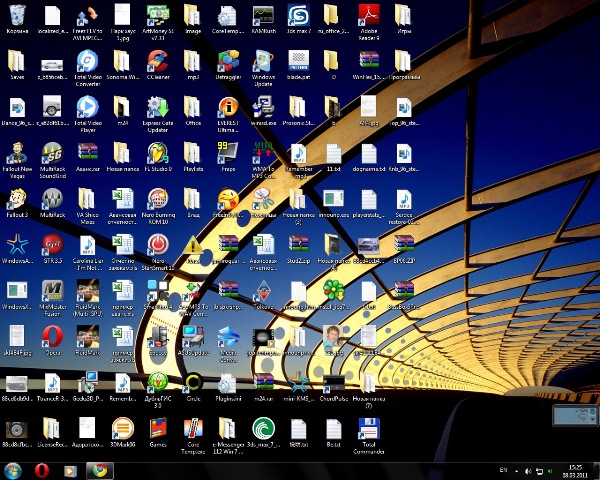This screenshot has height=480, width=600.
Task: Show hidden system tray icons
Action: click(x=516, y=471)
